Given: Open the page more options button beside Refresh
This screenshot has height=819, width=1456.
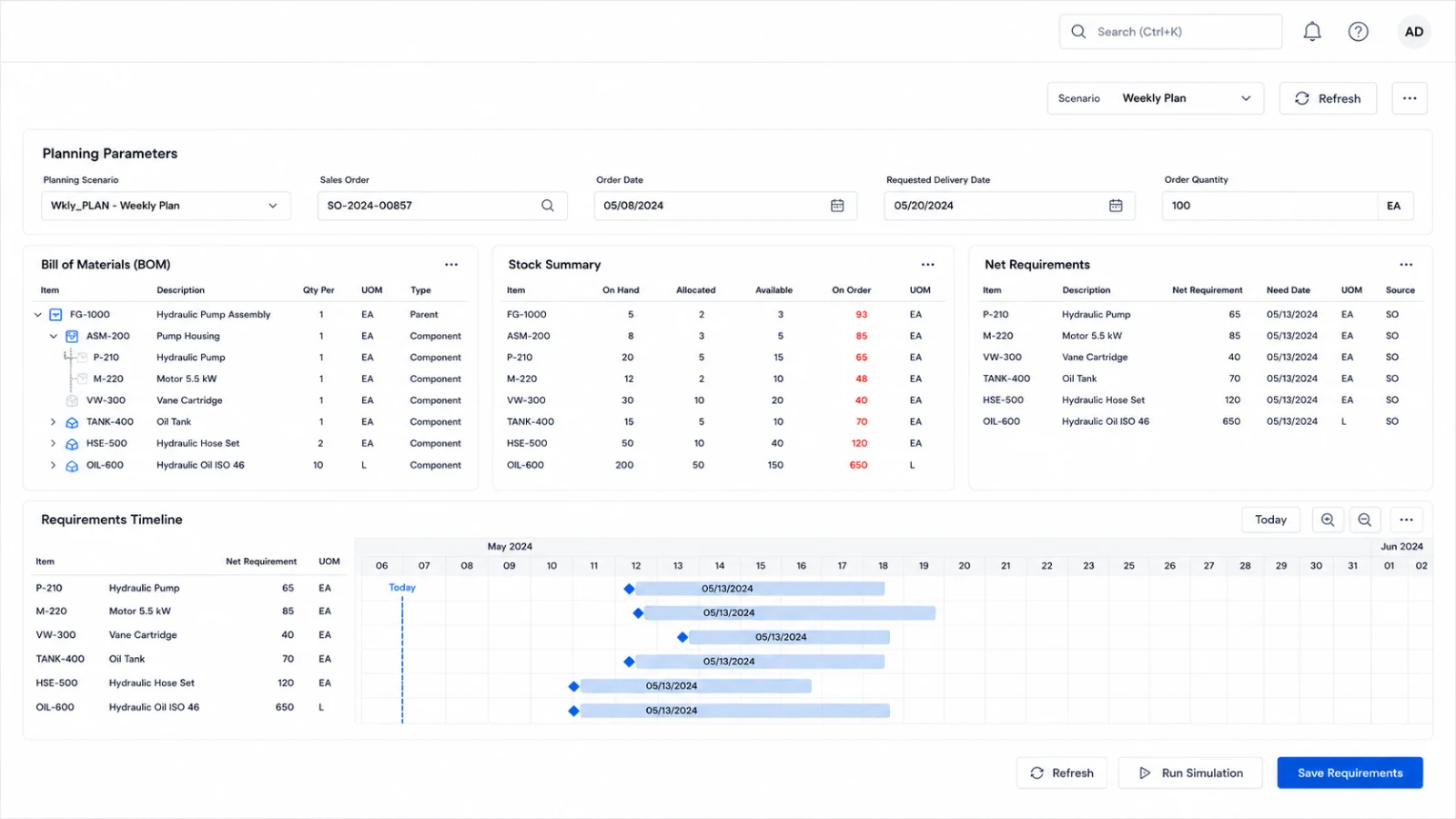Looking at the screenshot, I should (1410, 98).
